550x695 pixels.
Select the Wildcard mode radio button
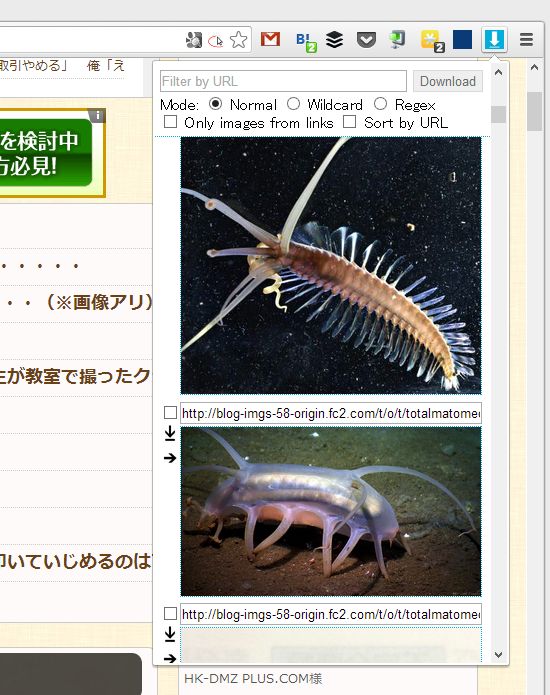click(x=293, y=104)
